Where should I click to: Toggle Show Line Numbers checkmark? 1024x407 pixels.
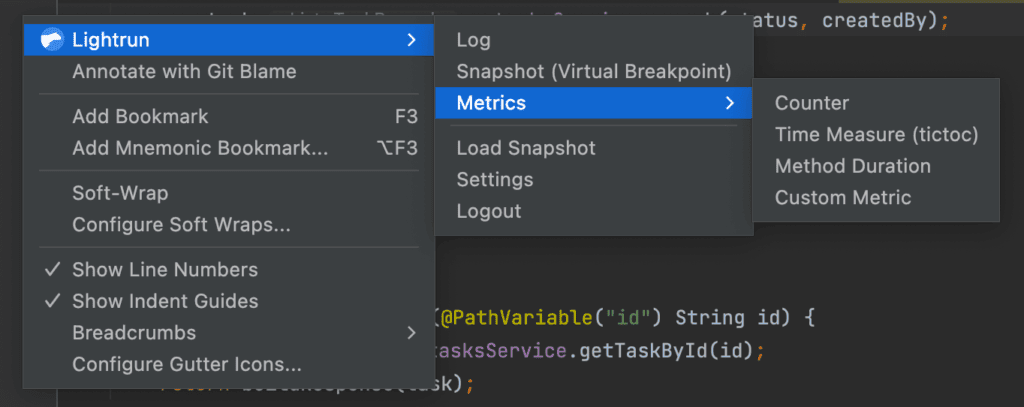click(45, 270)
